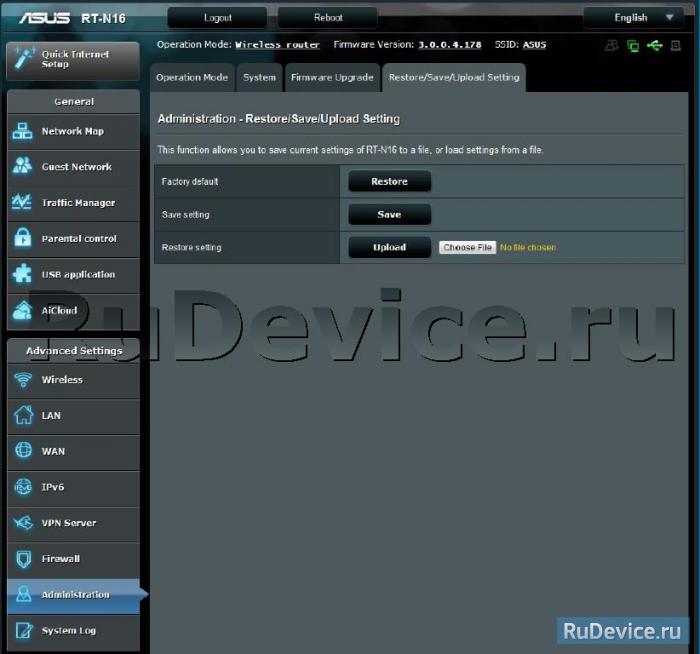Open the Firewall shield icon
The height and width of the screenshot is (654, 700).
[23, 559]
